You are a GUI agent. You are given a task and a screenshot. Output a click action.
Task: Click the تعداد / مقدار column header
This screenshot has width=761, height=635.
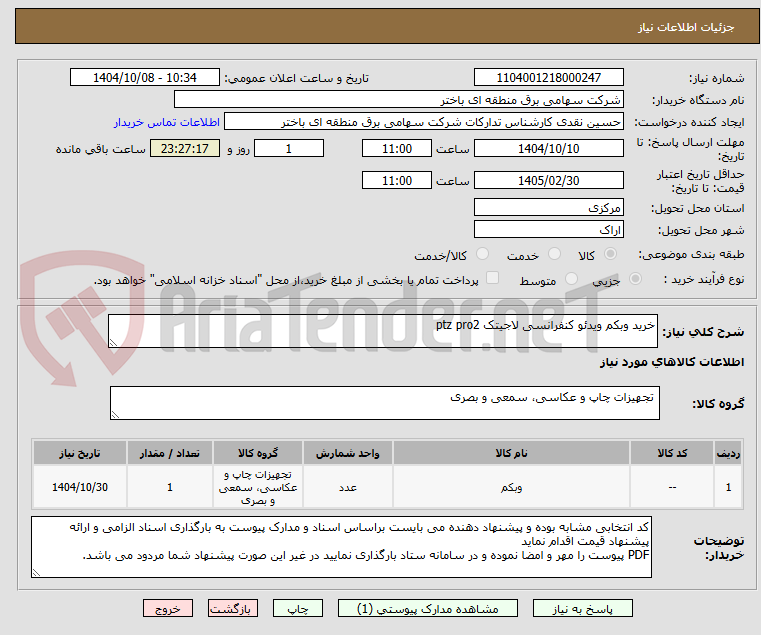click(170, 453)
